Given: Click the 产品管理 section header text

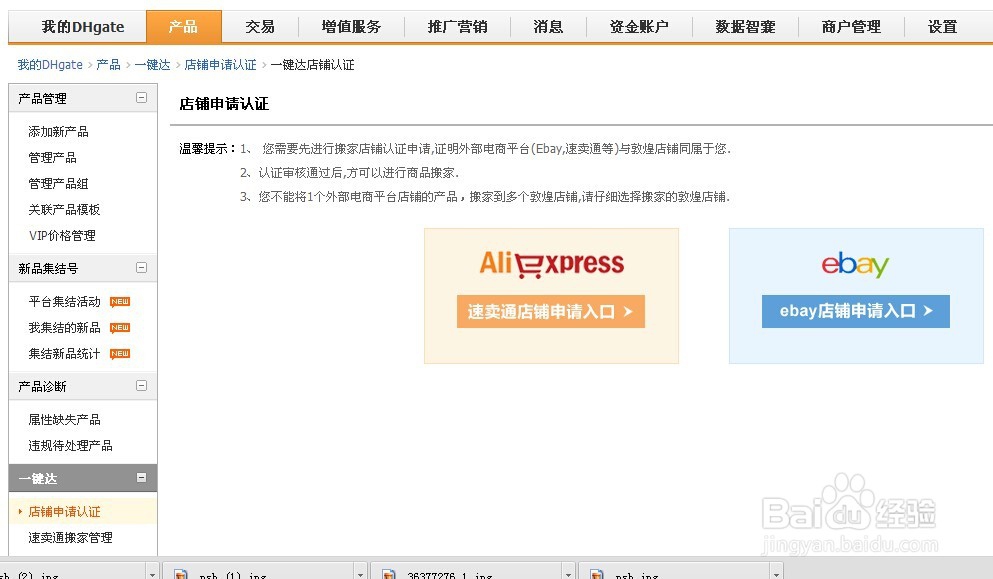Looking at the screenshot, I should 42,99.
